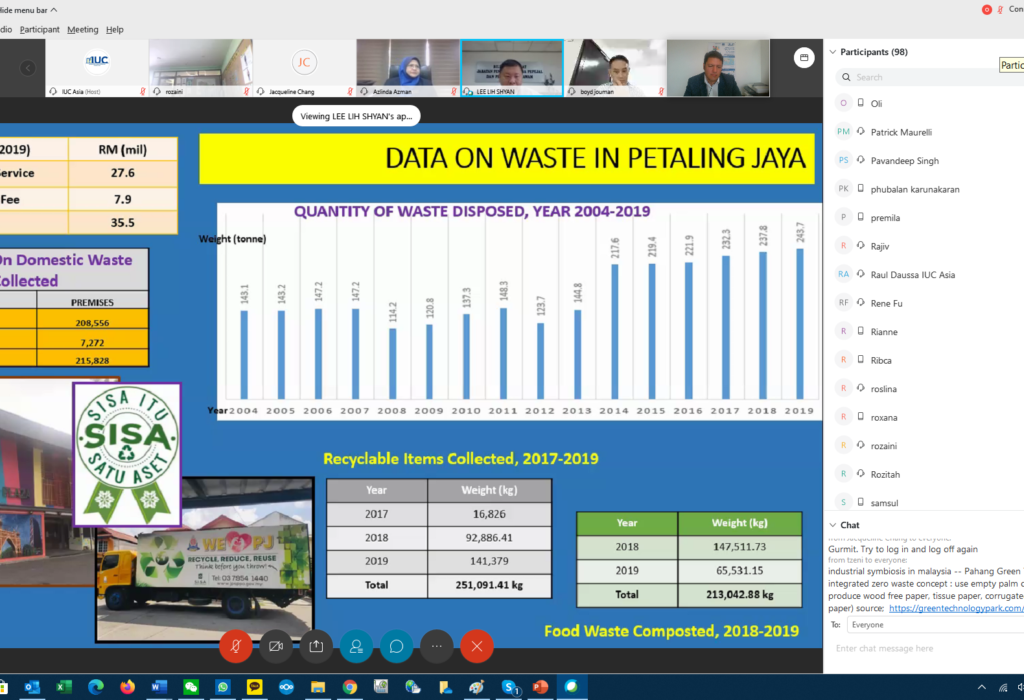Open the More options ellipsis control
The width and height of the screenshot is (1024, 700).
(436, 646)
